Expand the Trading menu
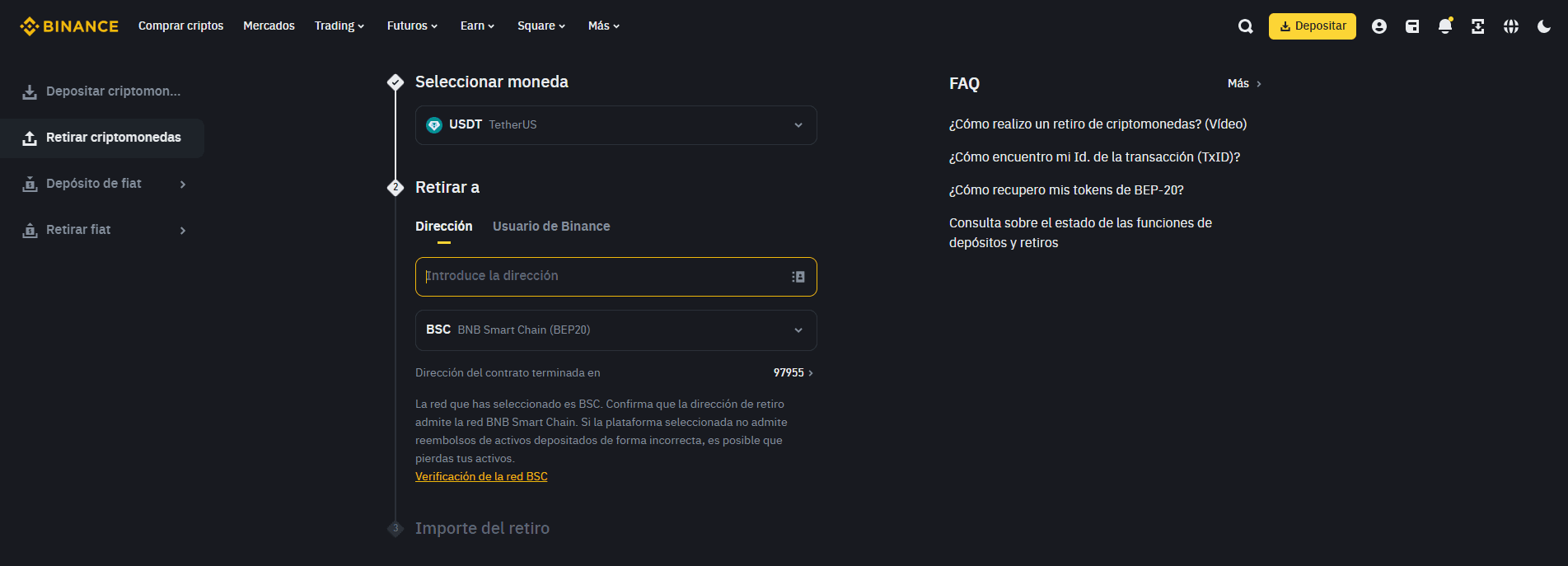The height and width of the screenshot is (566, 1568). pos(339,26)
